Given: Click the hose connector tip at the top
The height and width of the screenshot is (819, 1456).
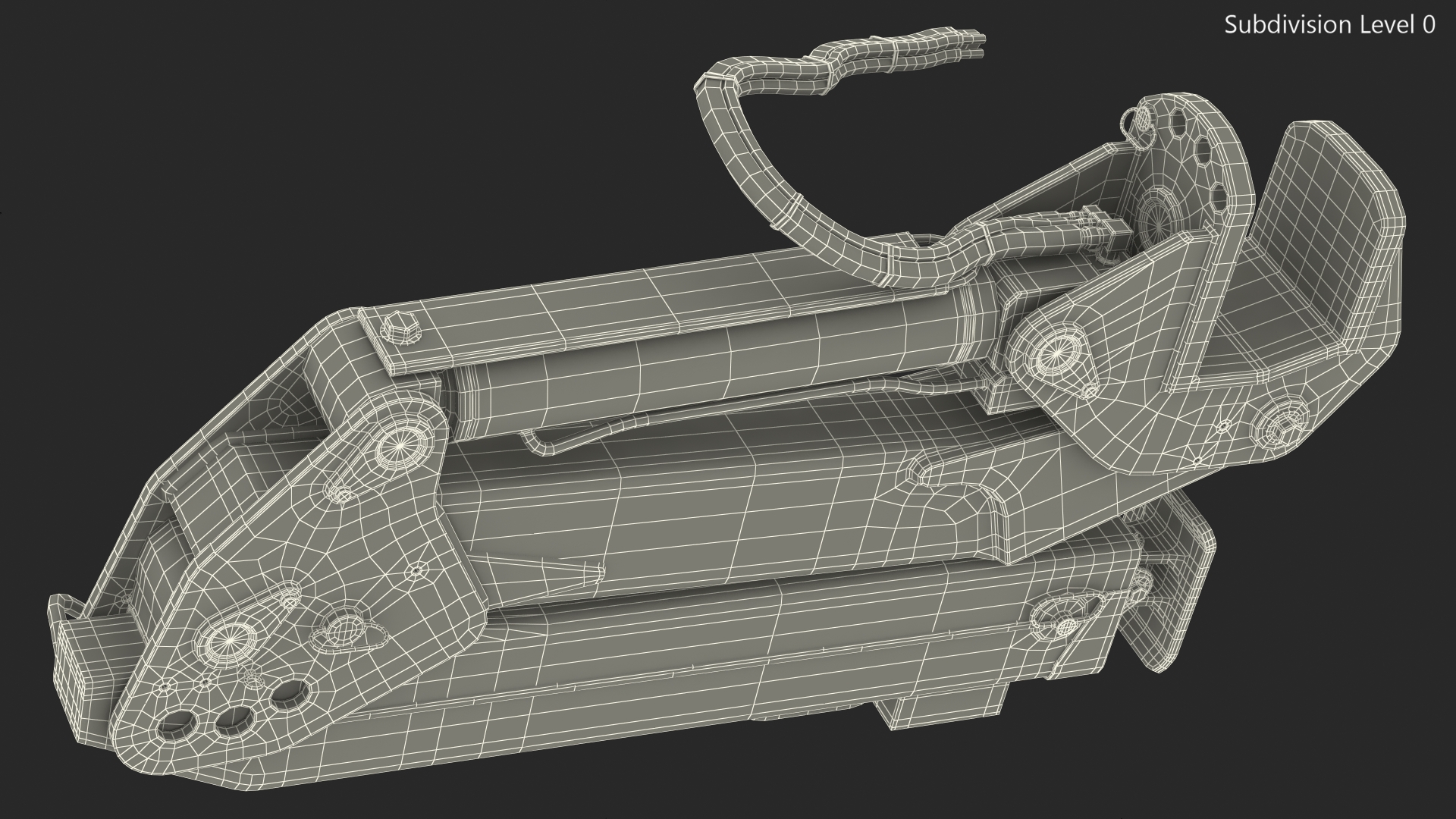Looking at the screenshot, I should (973, 39).
